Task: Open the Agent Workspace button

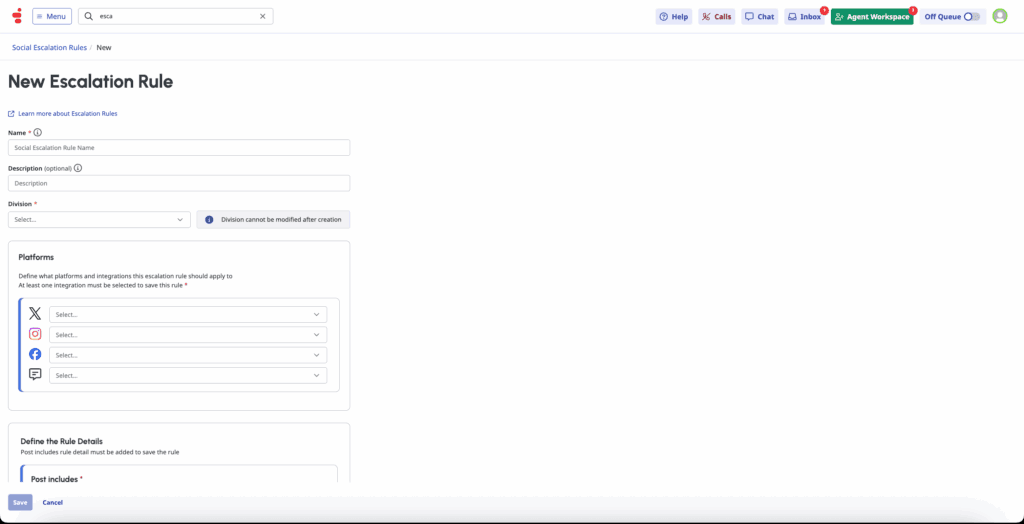Action: (x=872, y=17)
